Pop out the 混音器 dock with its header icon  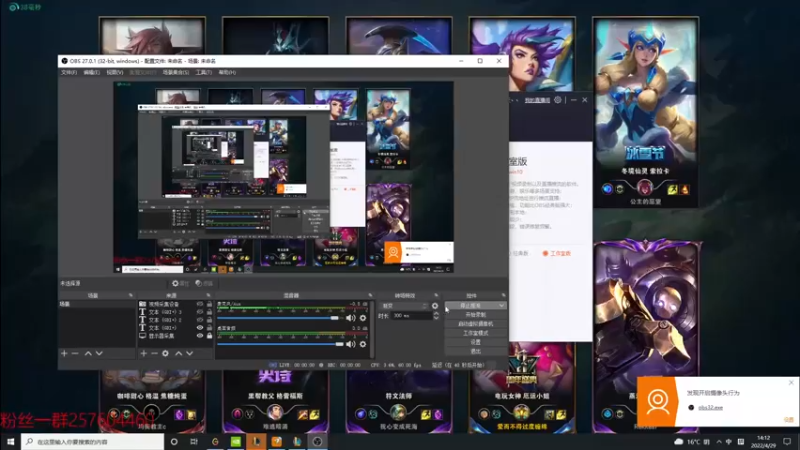[x=370, y=295]
